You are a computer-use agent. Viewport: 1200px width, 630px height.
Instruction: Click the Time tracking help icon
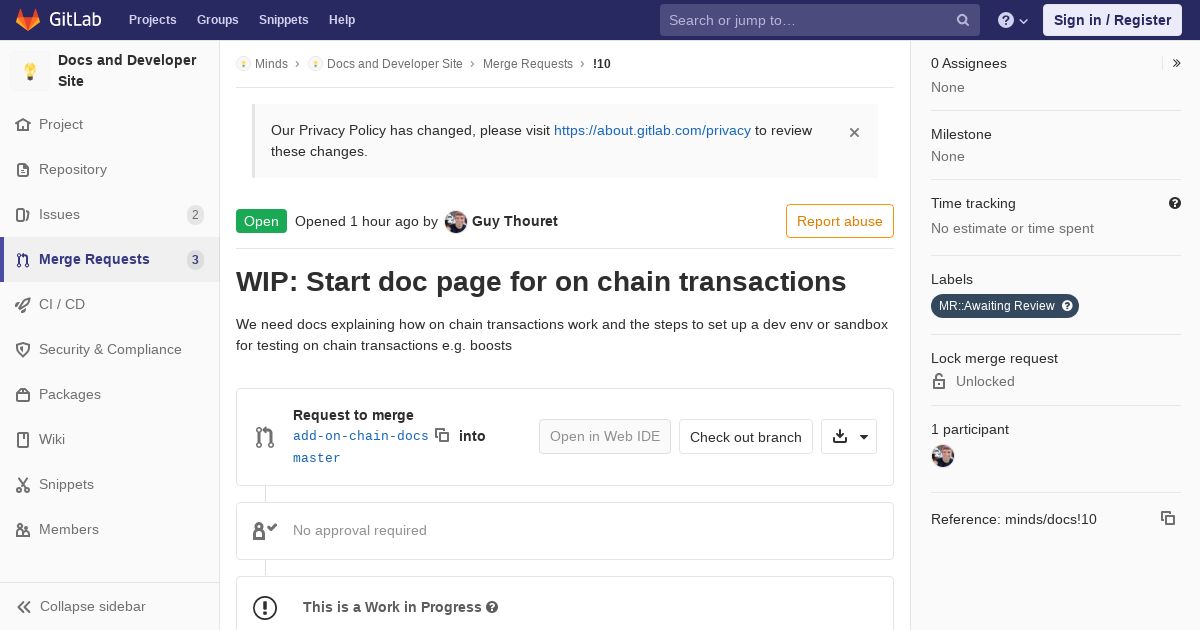(1175, 203)
